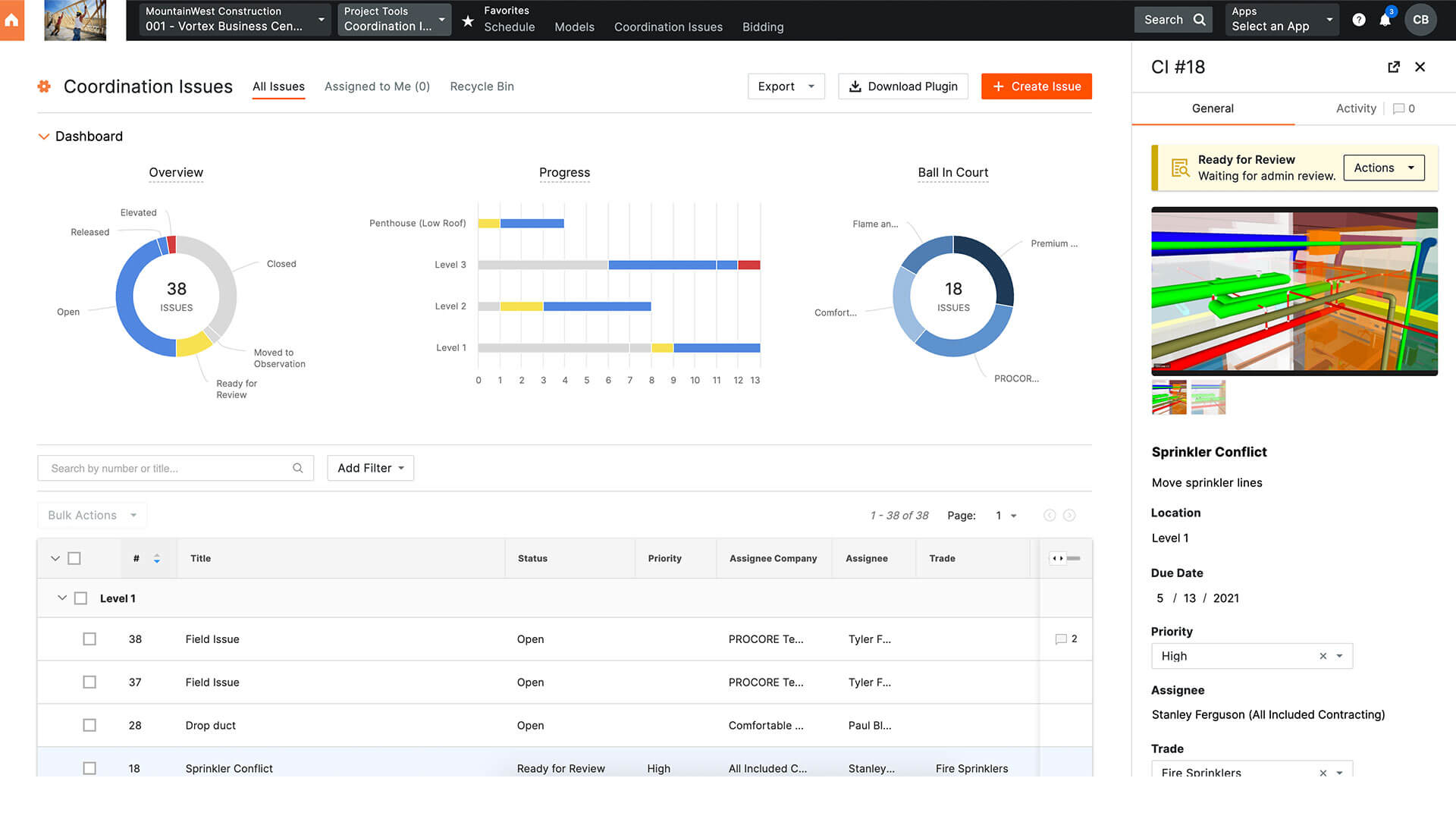Click the second thumbnail image in CI #18

coord(1209,397)
